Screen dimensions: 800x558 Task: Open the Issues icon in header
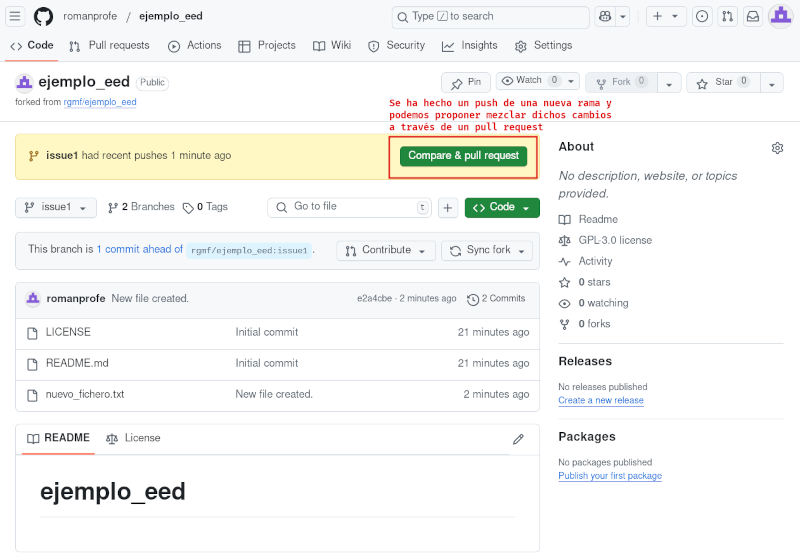(x=702, y=16)
